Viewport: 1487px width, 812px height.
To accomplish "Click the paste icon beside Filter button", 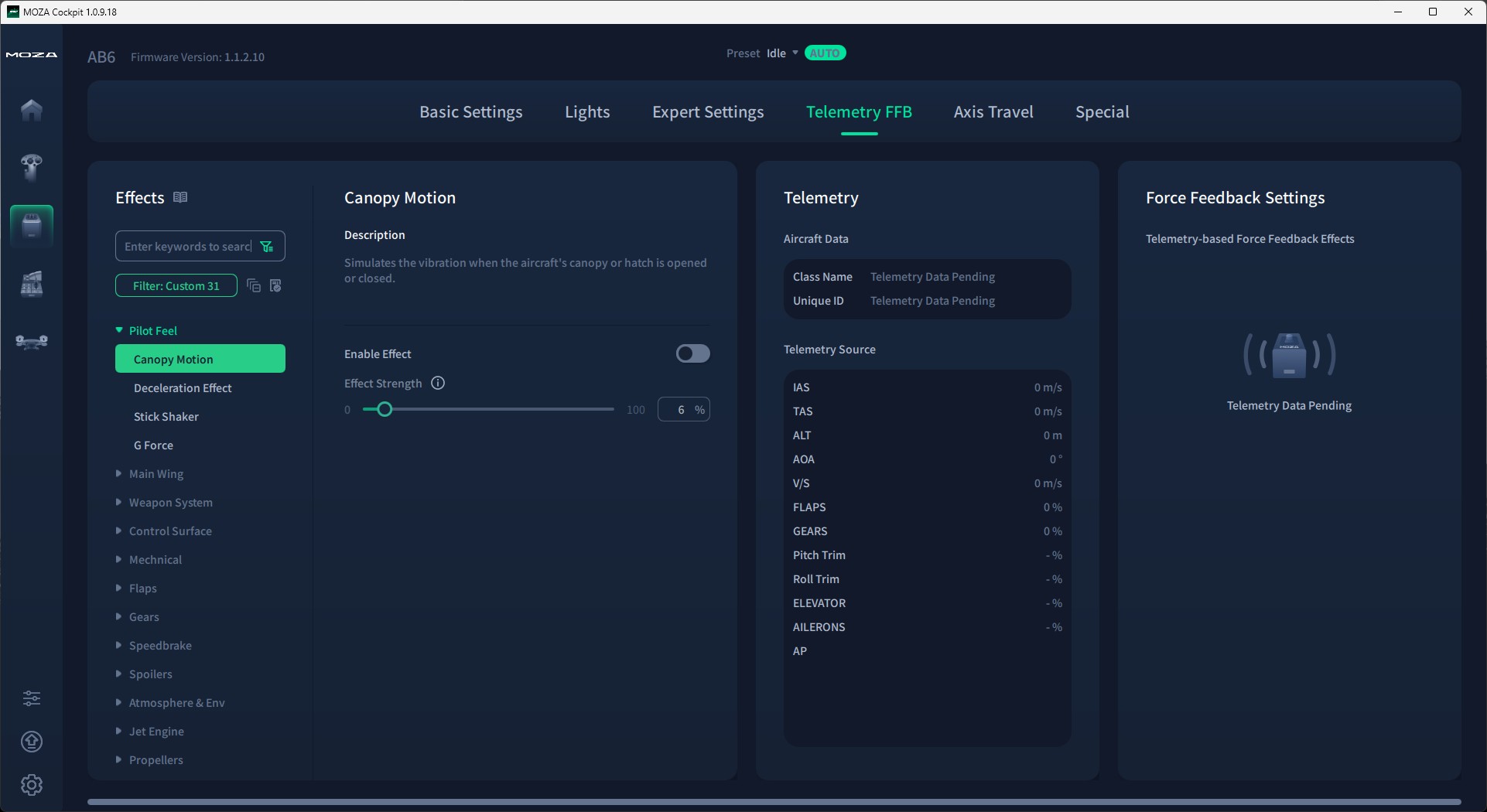I will click(275, 286).
